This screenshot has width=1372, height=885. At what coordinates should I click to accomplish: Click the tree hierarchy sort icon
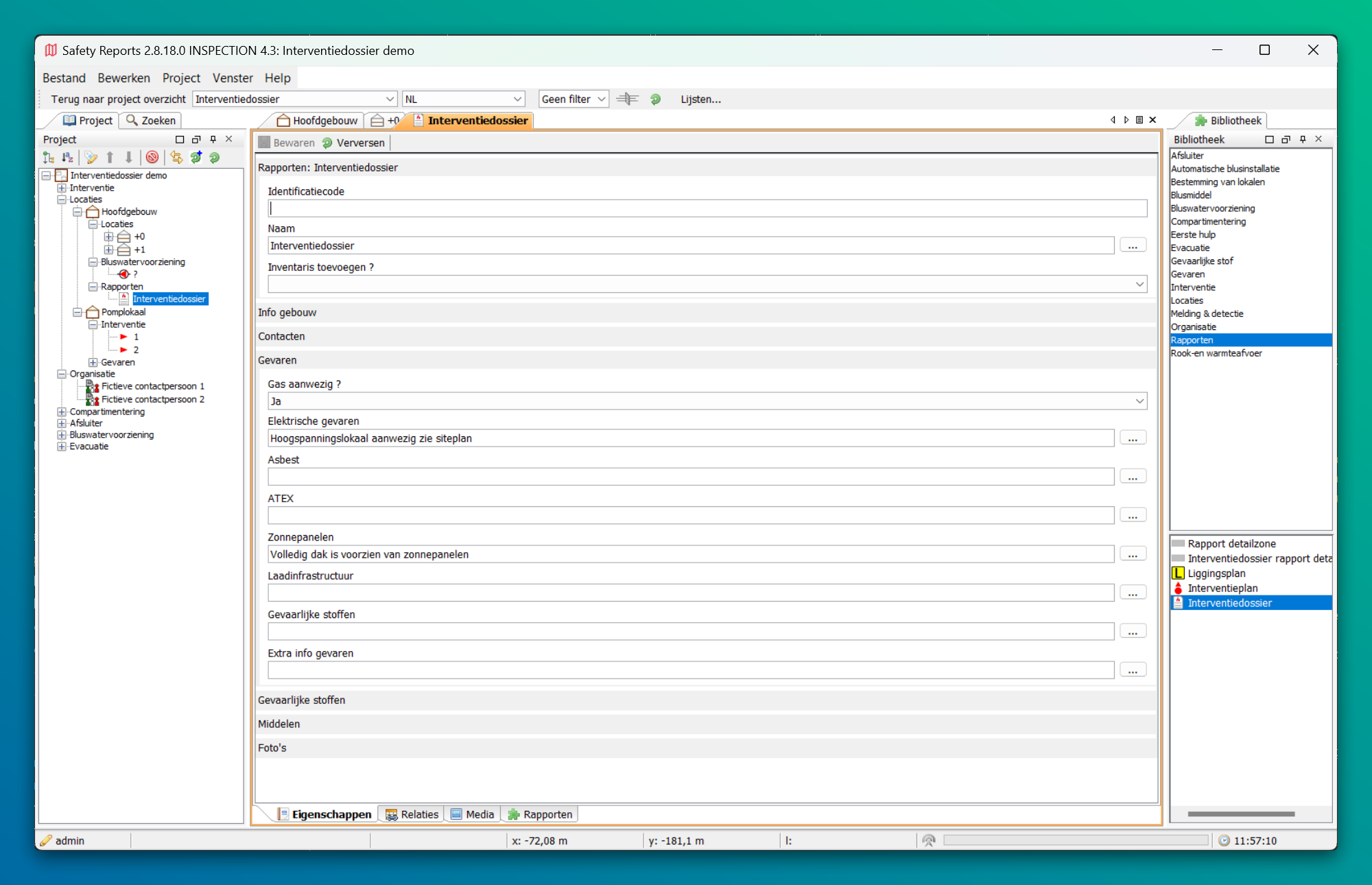tap(48, 158)
